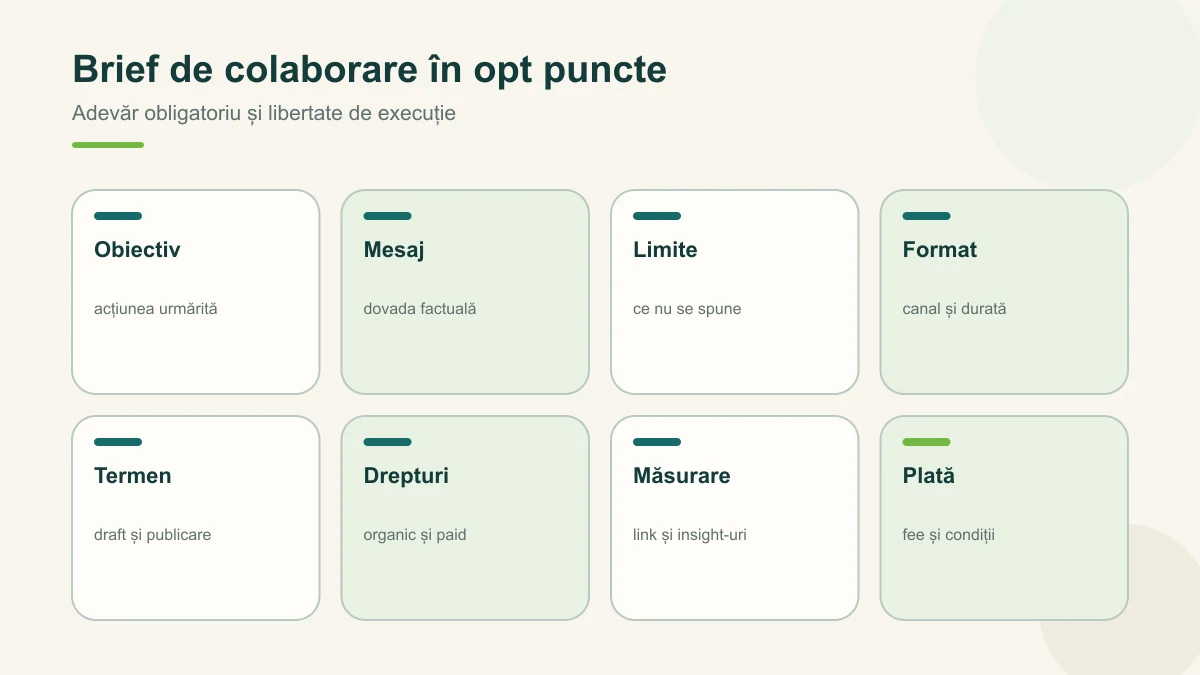Select the 'Obiectiv' card heading
The width and height of the screenshot is (1200, 675).
(137, 250)
